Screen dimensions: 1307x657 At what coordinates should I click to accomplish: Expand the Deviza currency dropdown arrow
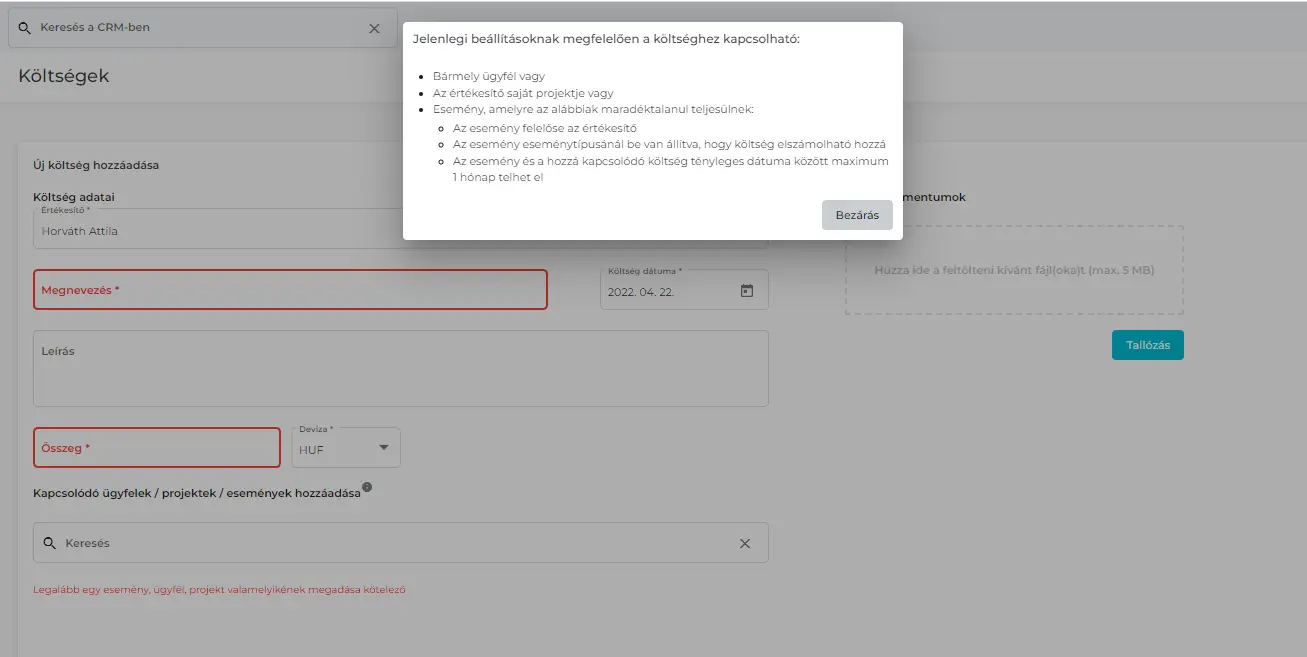384,448
